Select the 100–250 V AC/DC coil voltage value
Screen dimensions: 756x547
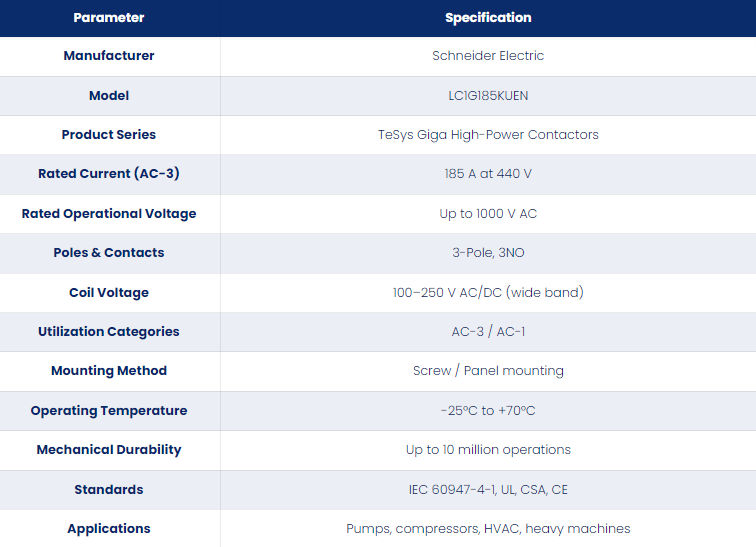[488, 293]
